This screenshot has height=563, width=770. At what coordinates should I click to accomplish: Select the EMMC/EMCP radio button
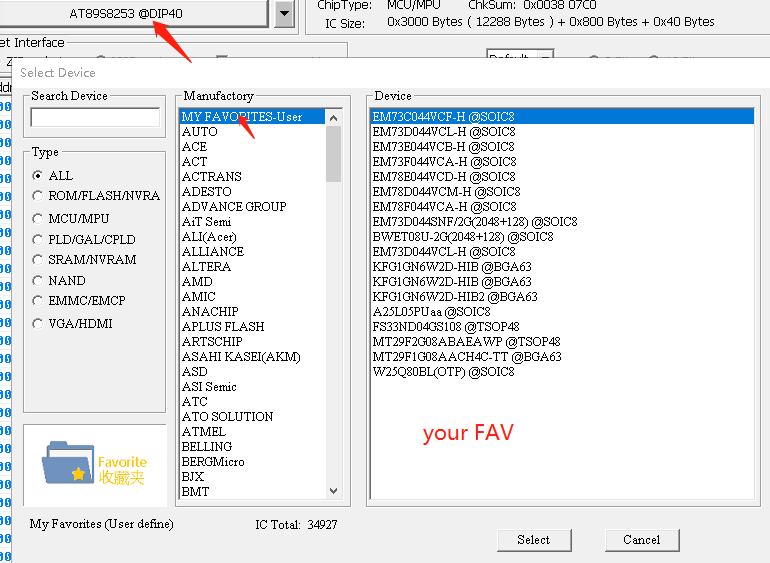click(x=38, y=301)
